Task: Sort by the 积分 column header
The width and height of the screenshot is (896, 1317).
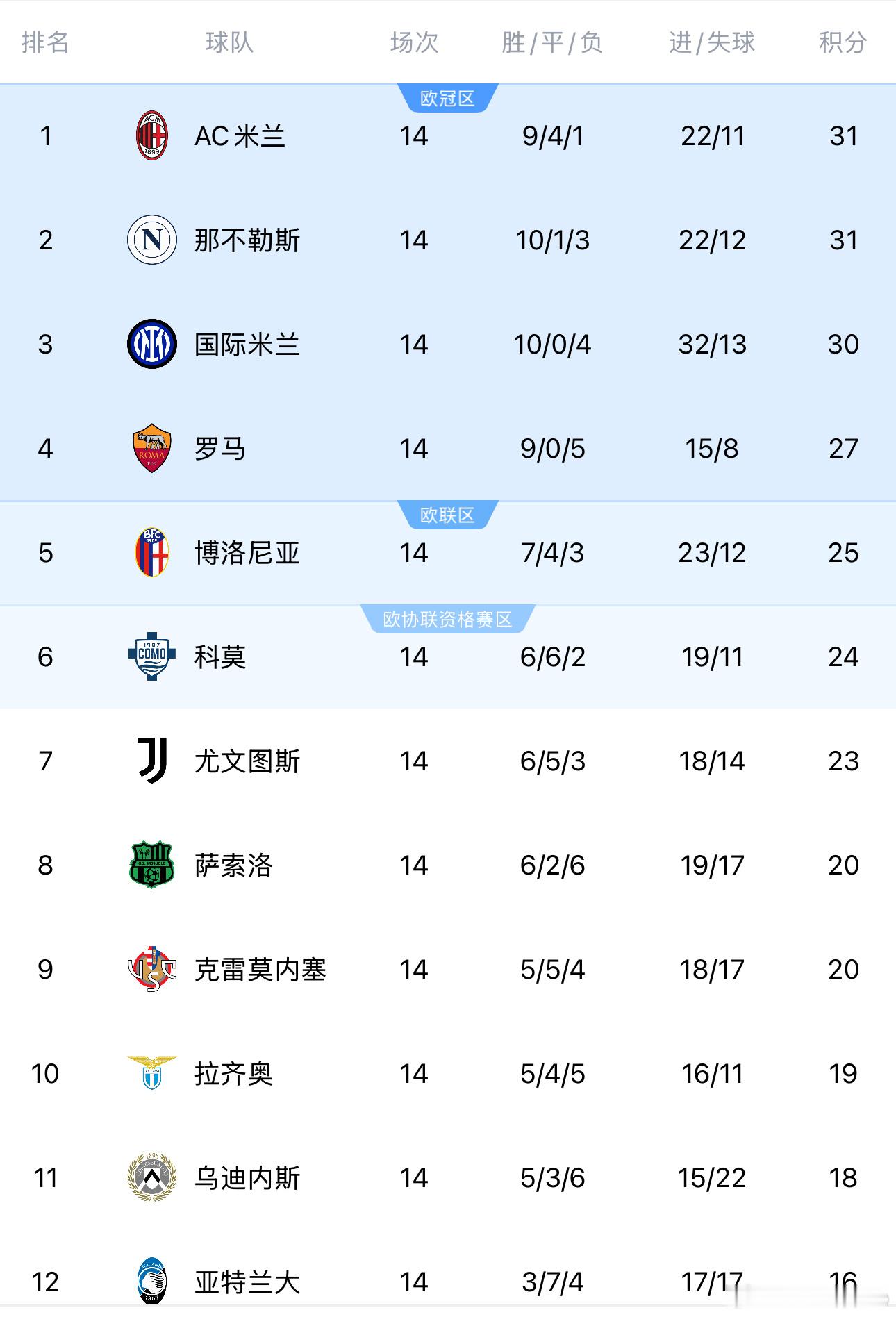Action: click(841, 43)
